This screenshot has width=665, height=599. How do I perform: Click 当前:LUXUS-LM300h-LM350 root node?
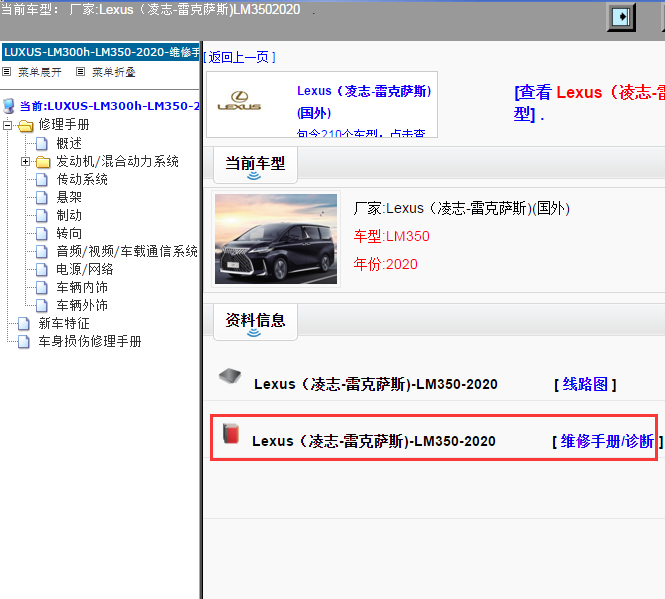109,106
